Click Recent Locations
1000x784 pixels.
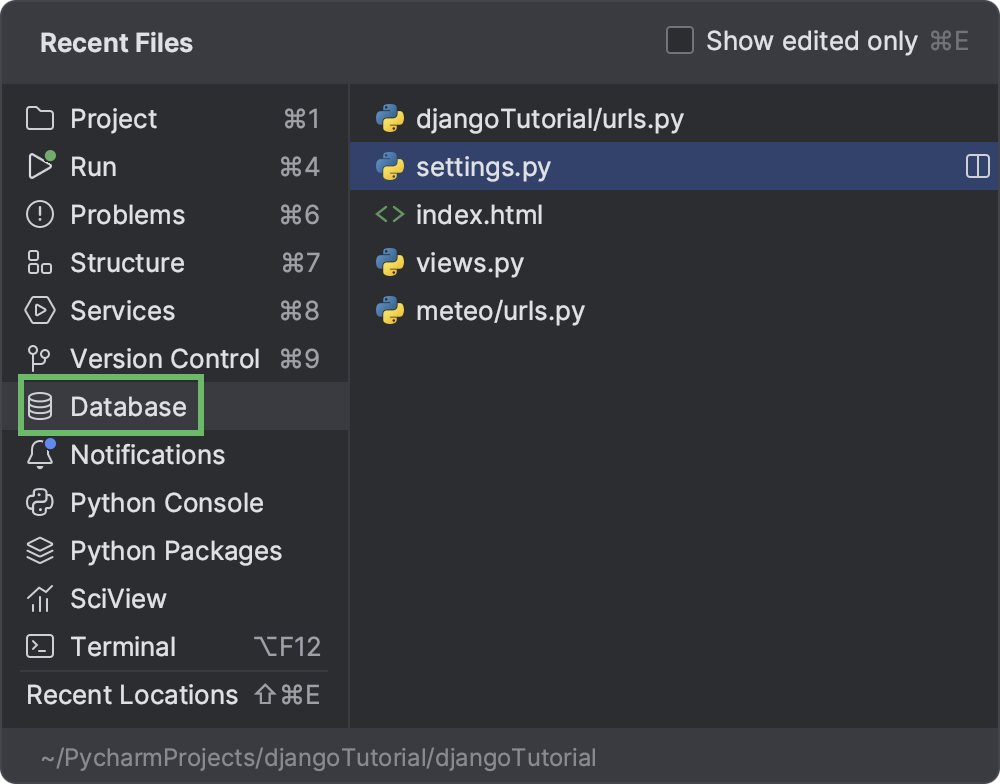[x=130, y=695]
